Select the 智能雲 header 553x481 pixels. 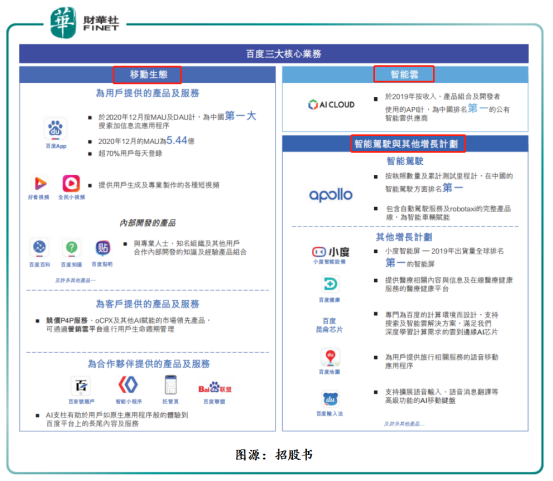404,74
